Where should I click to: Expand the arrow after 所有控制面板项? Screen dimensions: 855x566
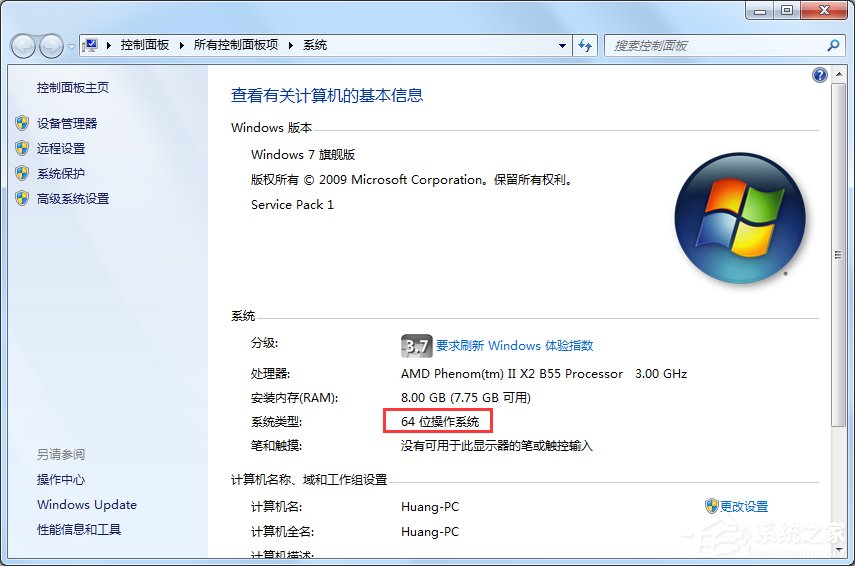291,45
